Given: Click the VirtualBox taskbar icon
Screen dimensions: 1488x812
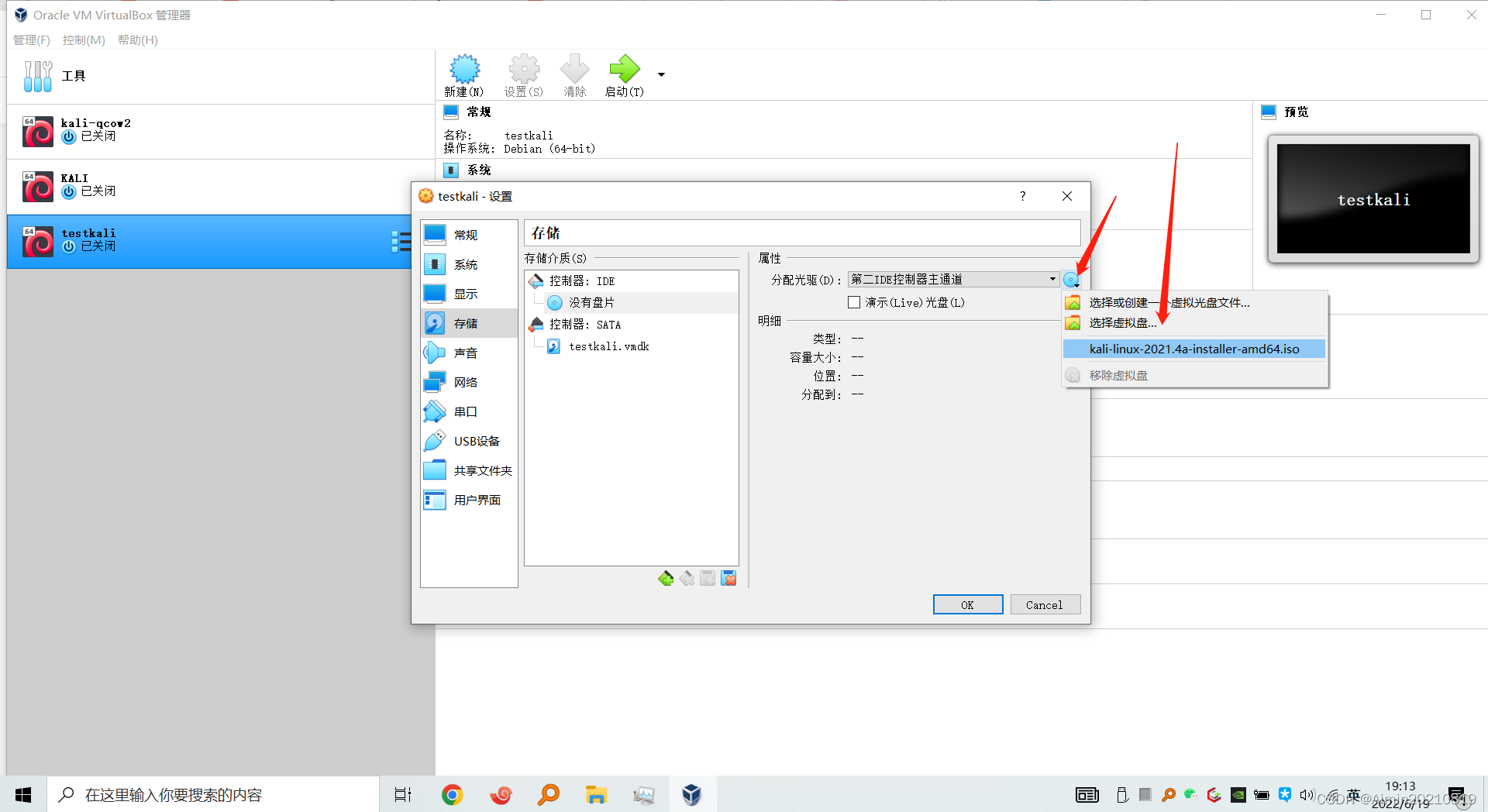Looking at the screenshot, I should tap(691, 794).
